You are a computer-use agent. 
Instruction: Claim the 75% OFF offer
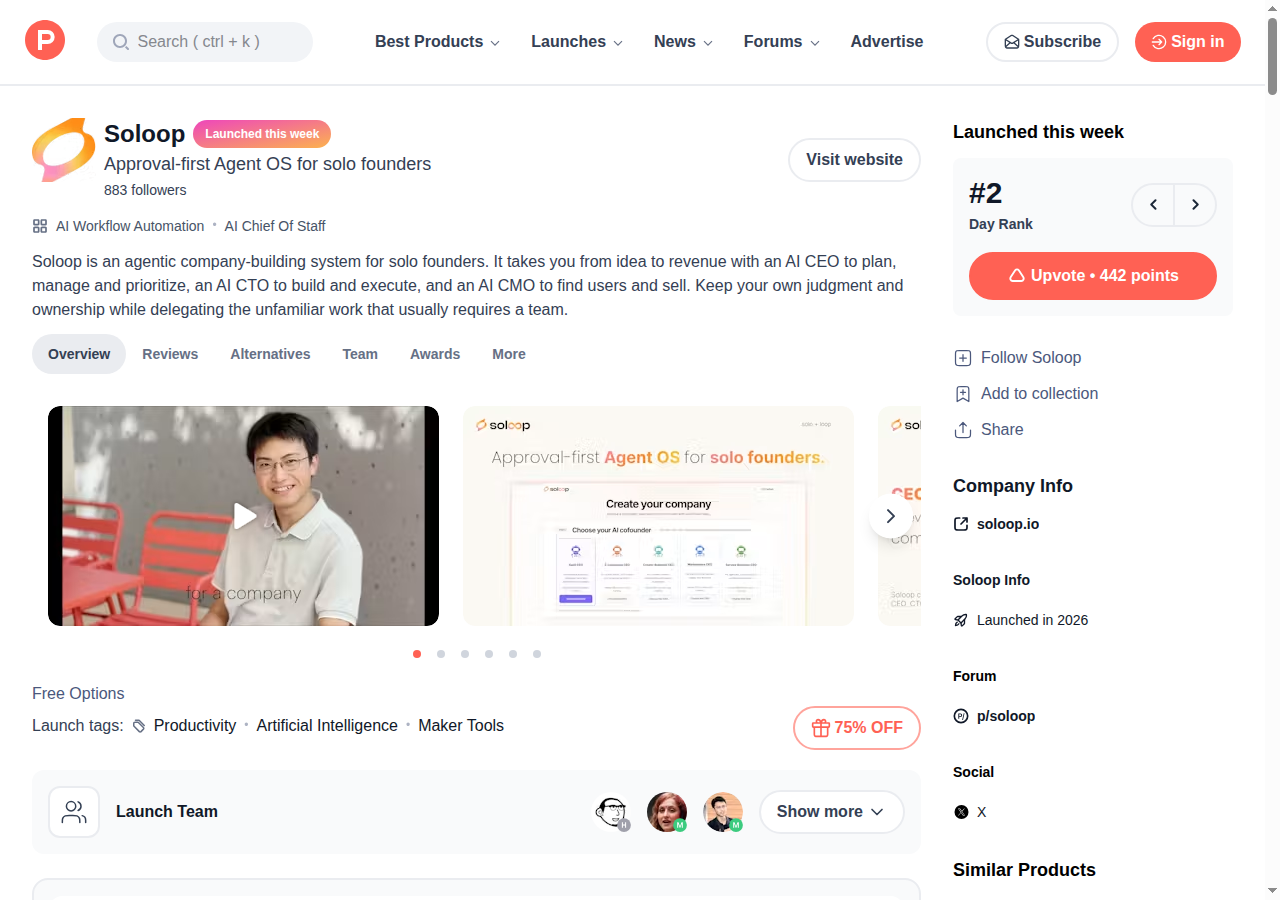point(857,728)
